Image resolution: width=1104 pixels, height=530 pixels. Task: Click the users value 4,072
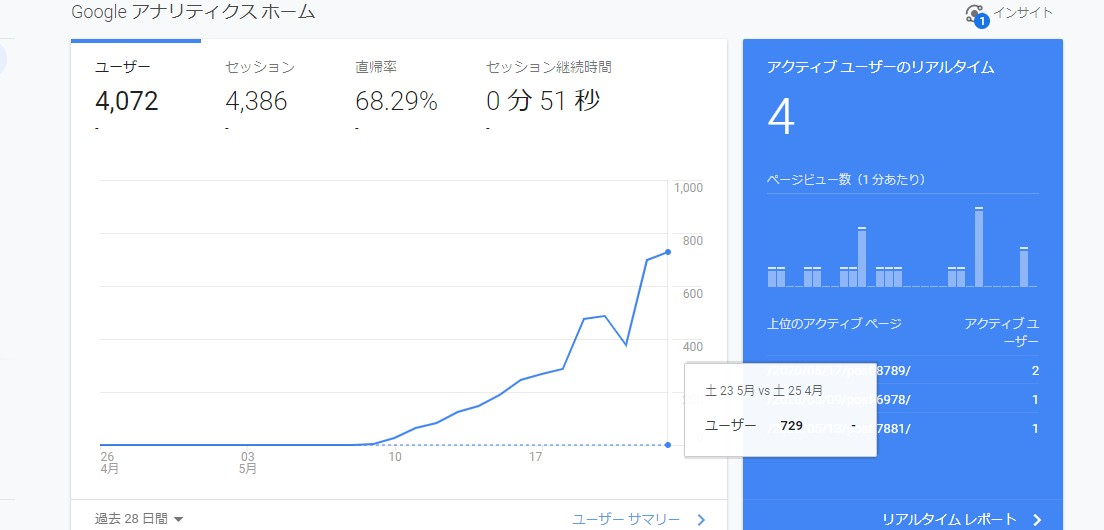(127, 101)
